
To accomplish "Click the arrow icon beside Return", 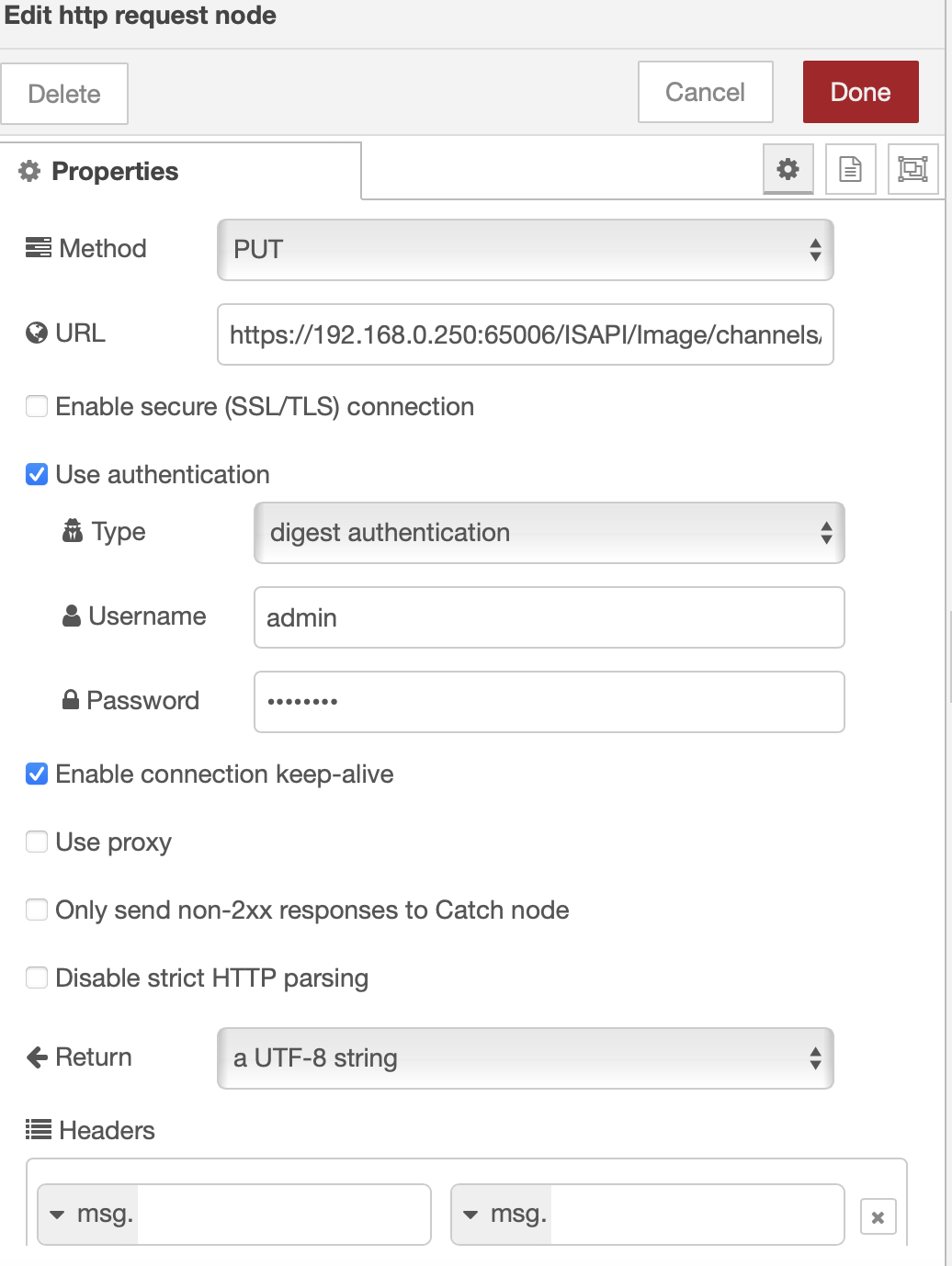I will coord(36,1057).
